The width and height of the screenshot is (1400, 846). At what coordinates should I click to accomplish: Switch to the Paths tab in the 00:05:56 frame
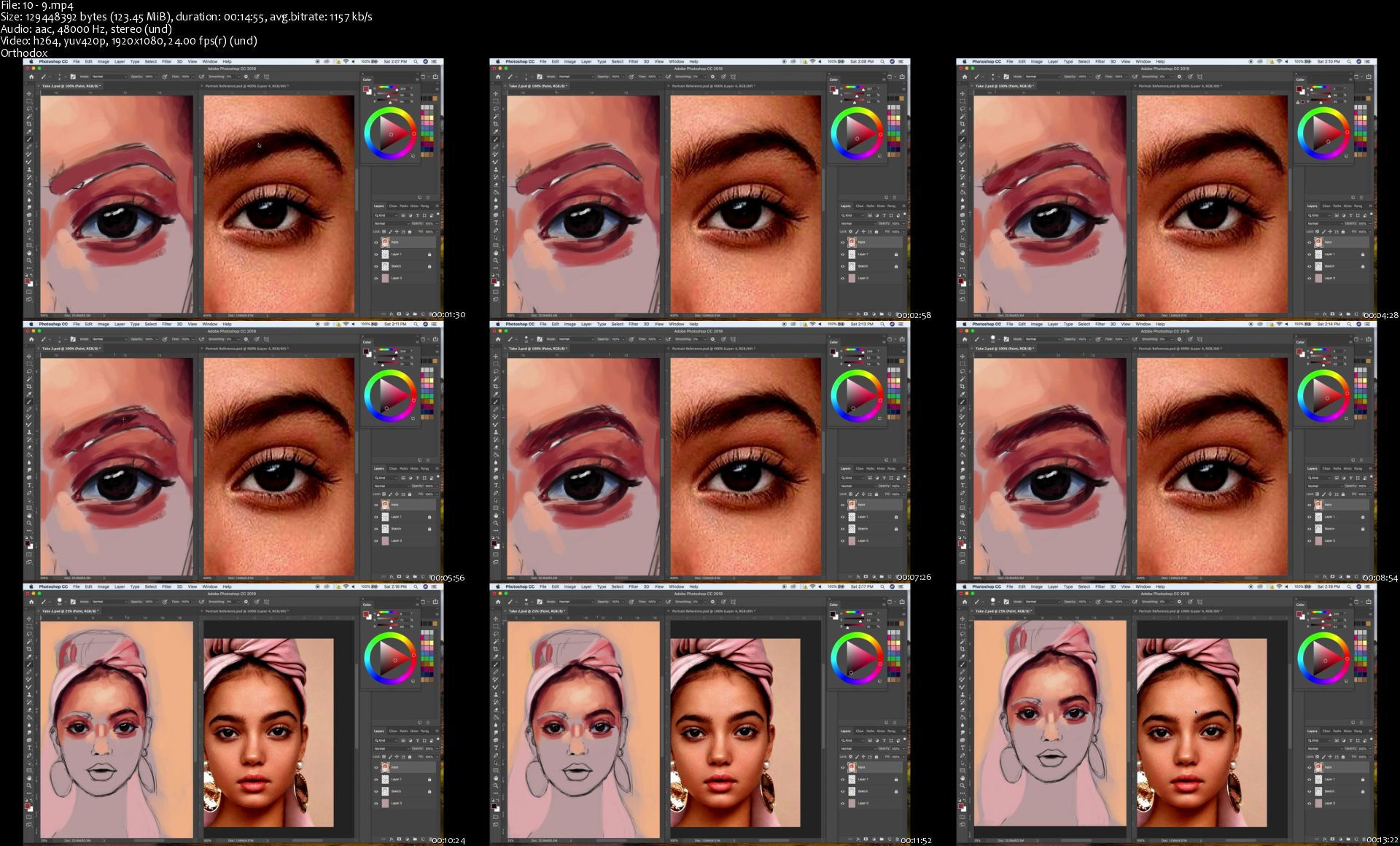(404, 469)
